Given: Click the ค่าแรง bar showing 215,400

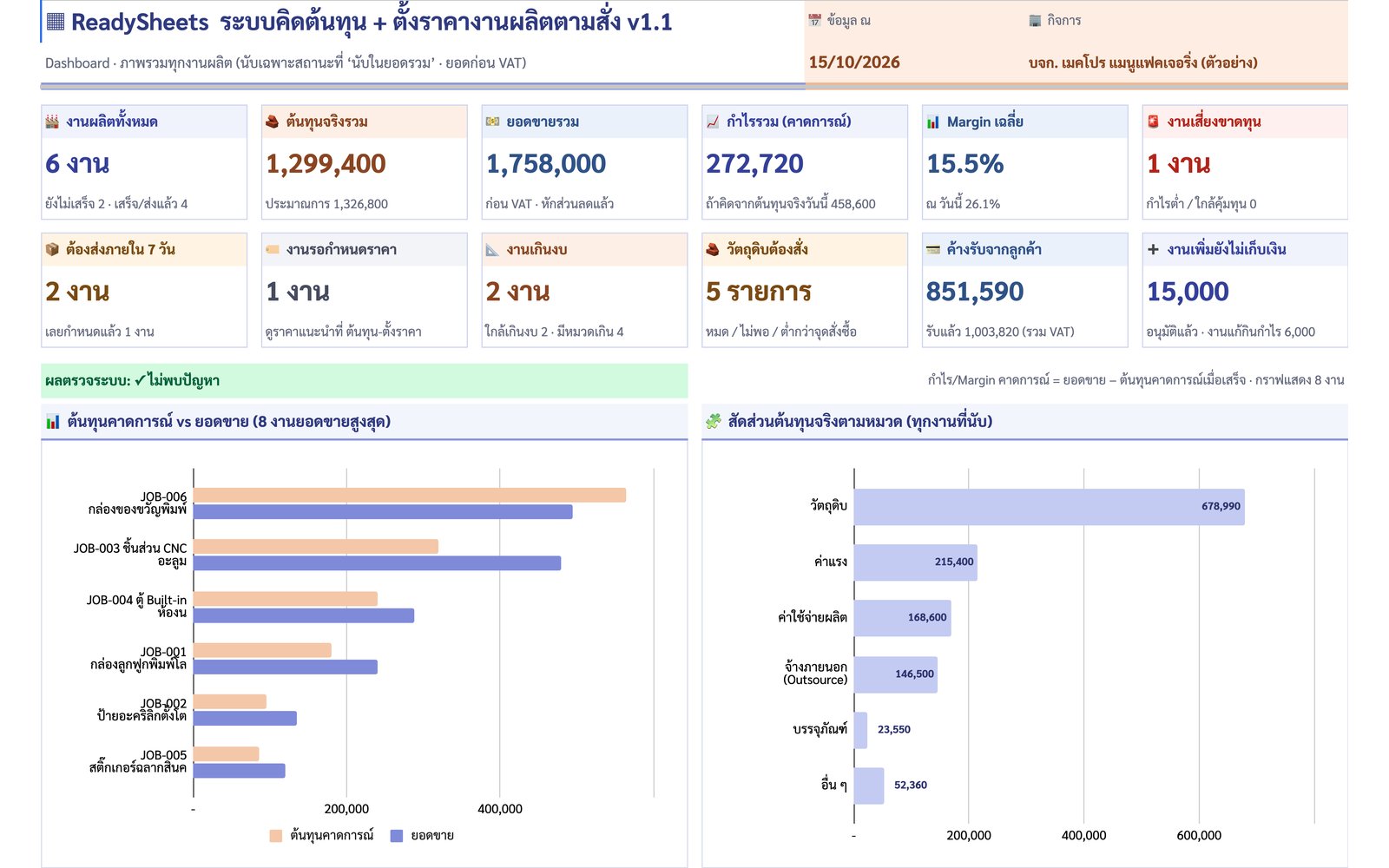Looking at the screenshot, I should click(916, 562).
